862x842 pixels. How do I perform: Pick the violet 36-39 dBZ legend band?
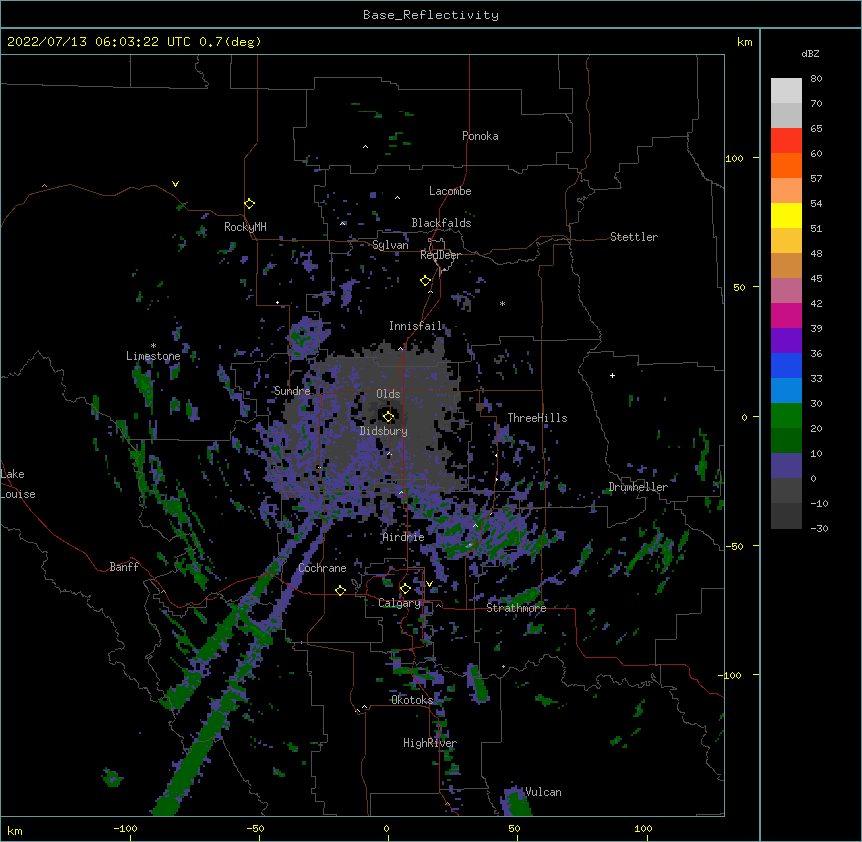(786, 341)
